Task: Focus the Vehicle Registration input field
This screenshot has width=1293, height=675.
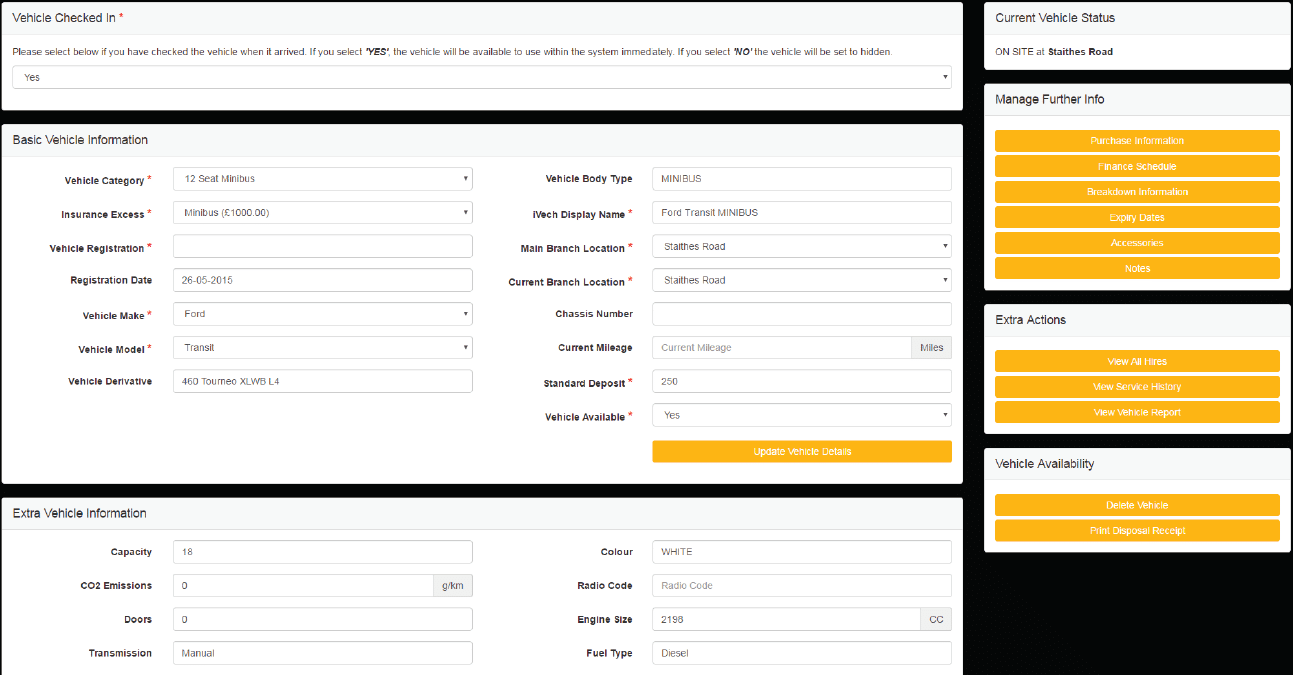Action: pos(322,247)
